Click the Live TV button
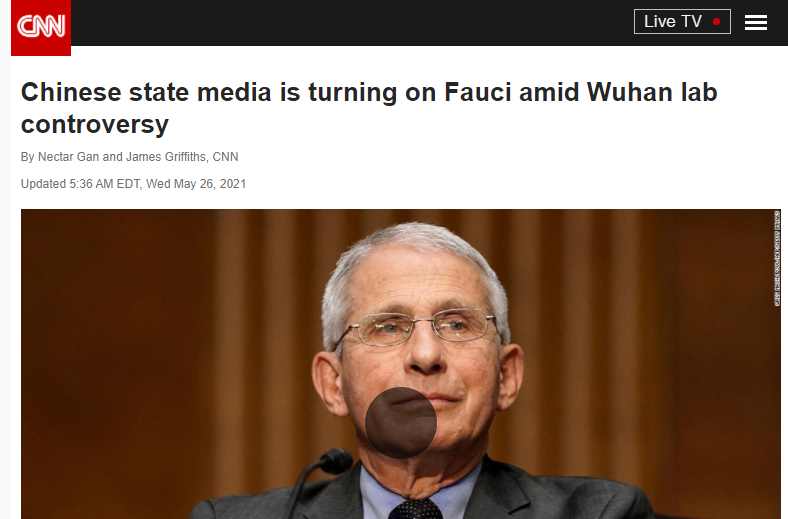788x519 pixels. [x=682, y=22]
